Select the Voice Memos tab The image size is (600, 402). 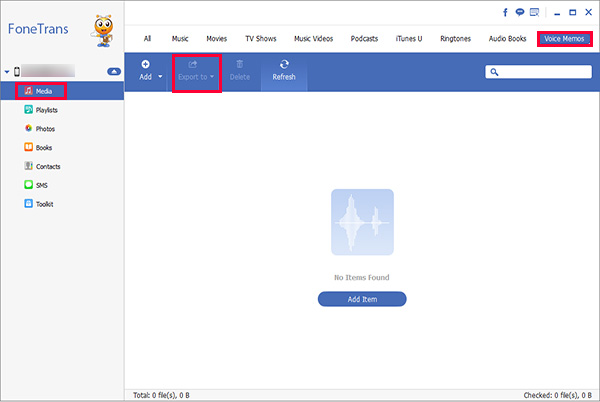pyautogui.click(x=564, y=39)
